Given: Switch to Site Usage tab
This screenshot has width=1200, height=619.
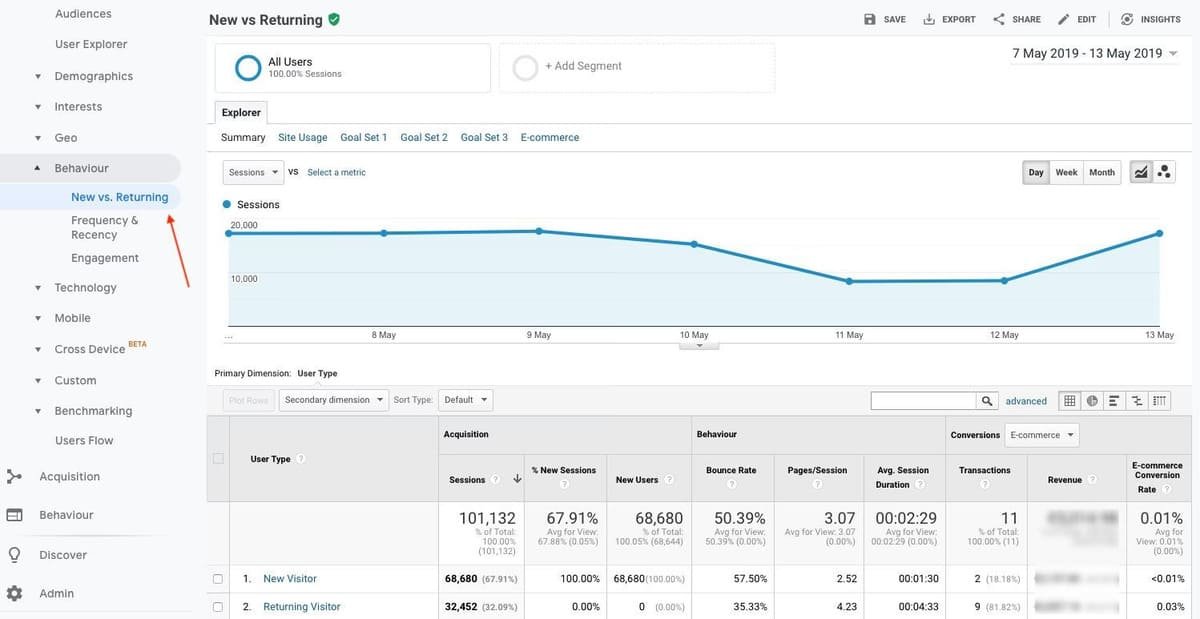Looking at the screenshot, I should tap(302, 137).
